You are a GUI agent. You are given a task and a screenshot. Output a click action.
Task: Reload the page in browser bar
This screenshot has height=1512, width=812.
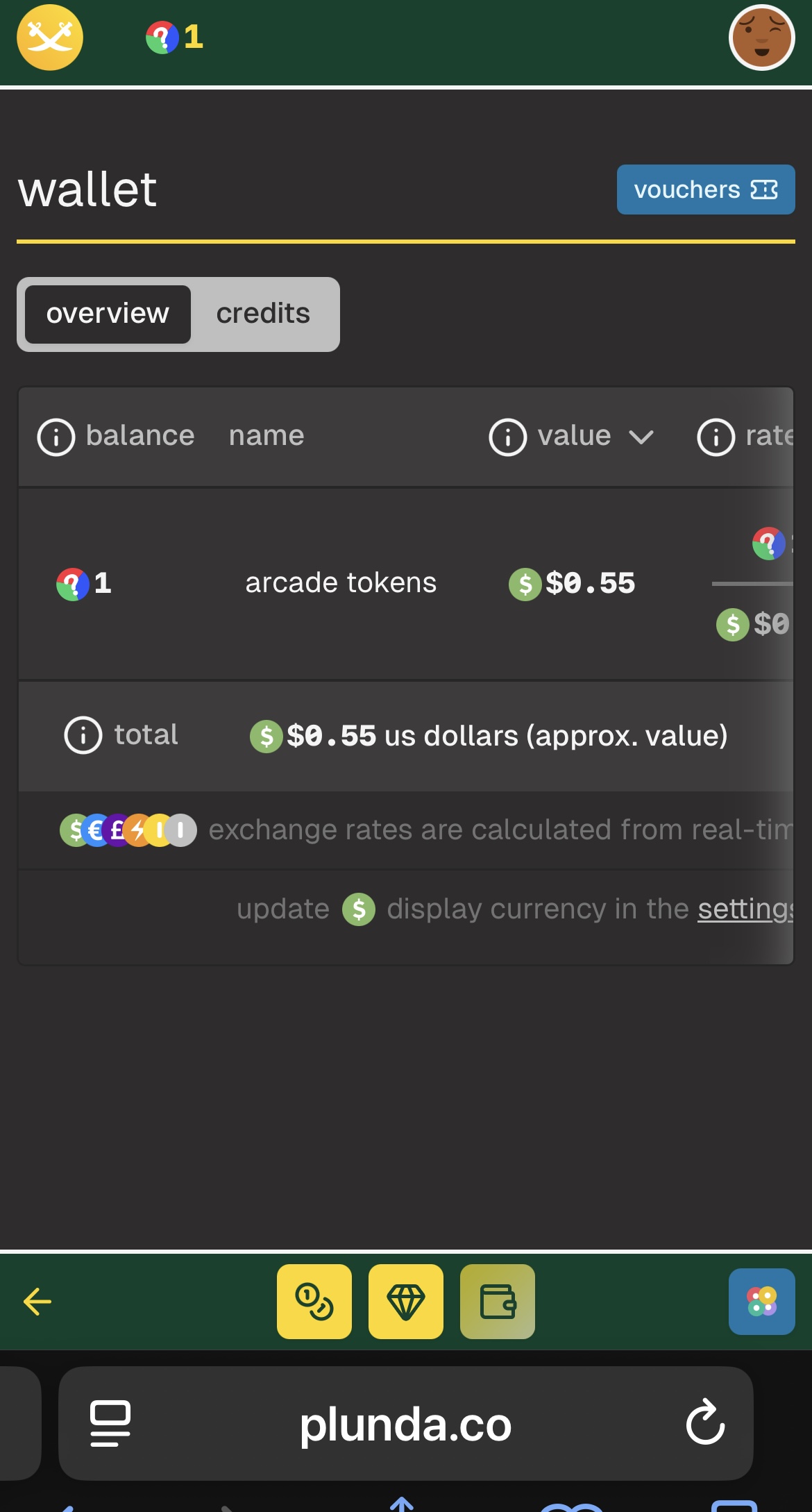705,1423
